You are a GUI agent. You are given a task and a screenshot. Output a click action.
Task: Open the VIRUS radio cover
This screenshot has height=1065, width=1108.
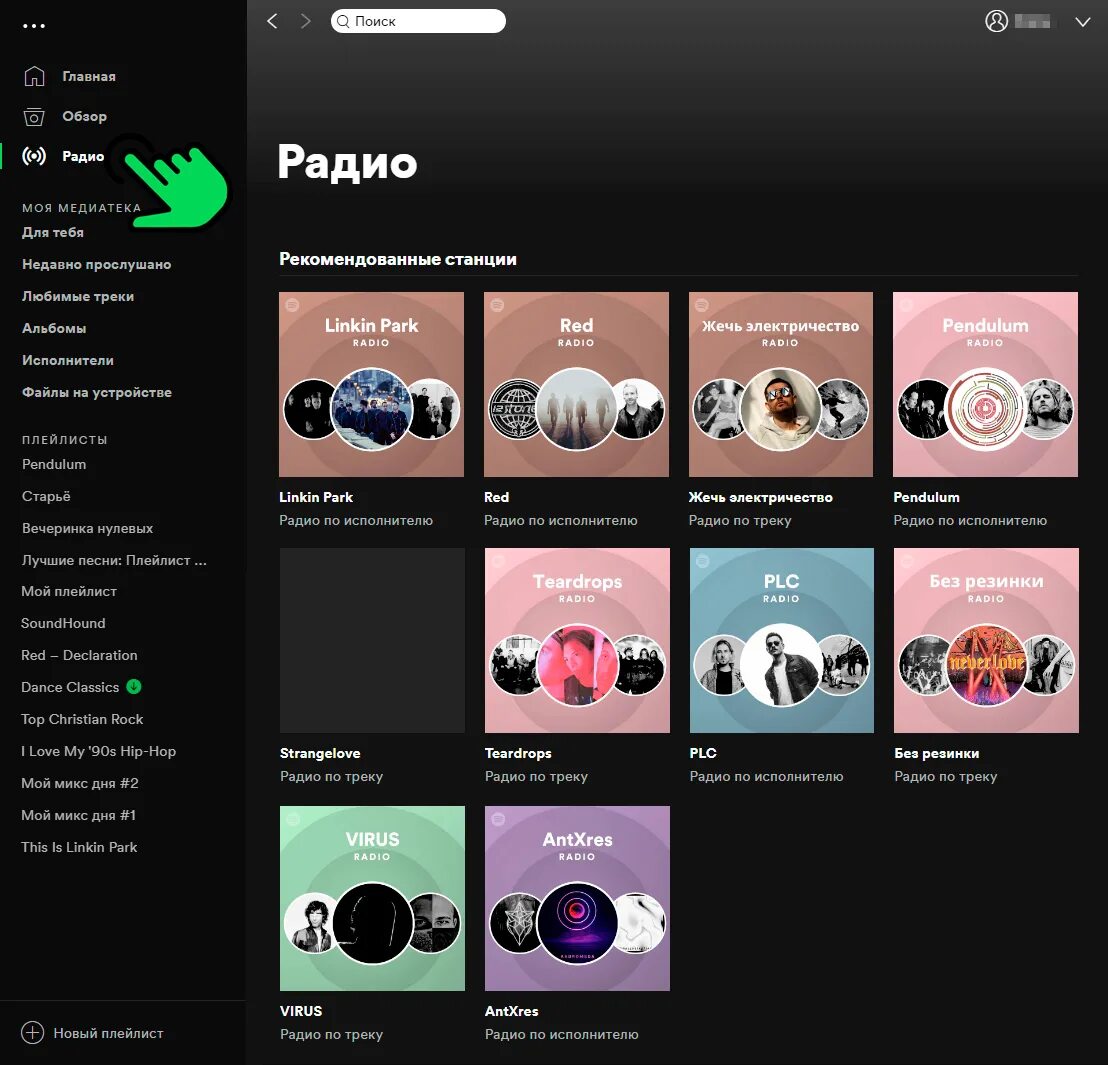372,898
